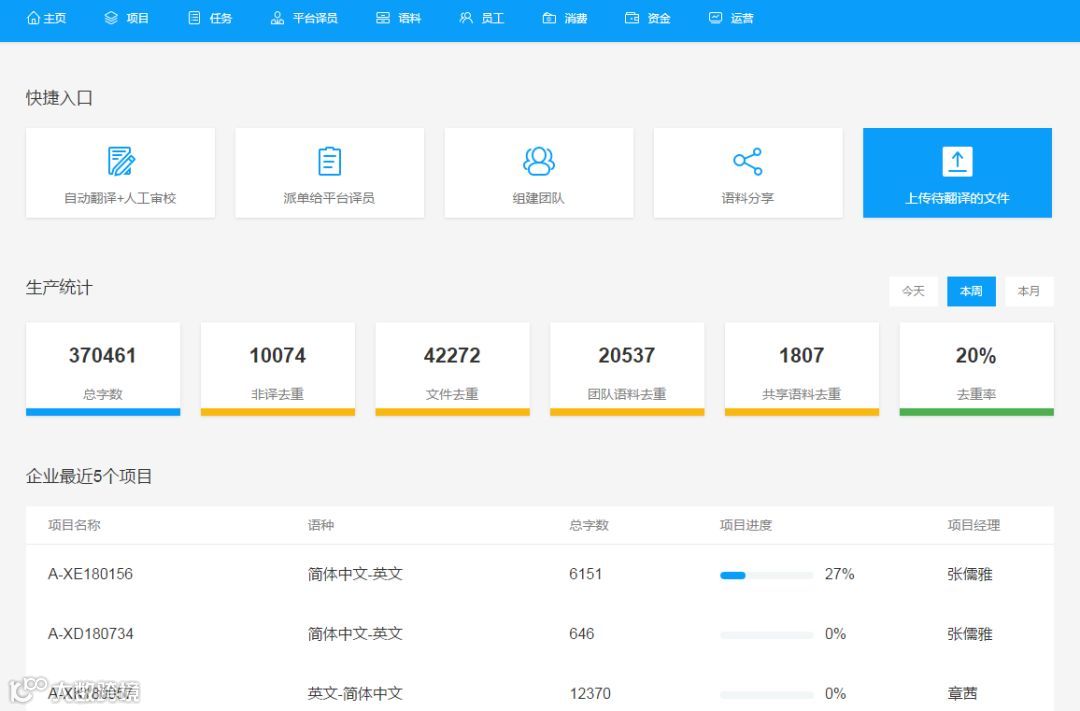Screen dimensions: 1080x711
Task: Select the 今天 statistics filter
Action: click(x=913, y=291)
